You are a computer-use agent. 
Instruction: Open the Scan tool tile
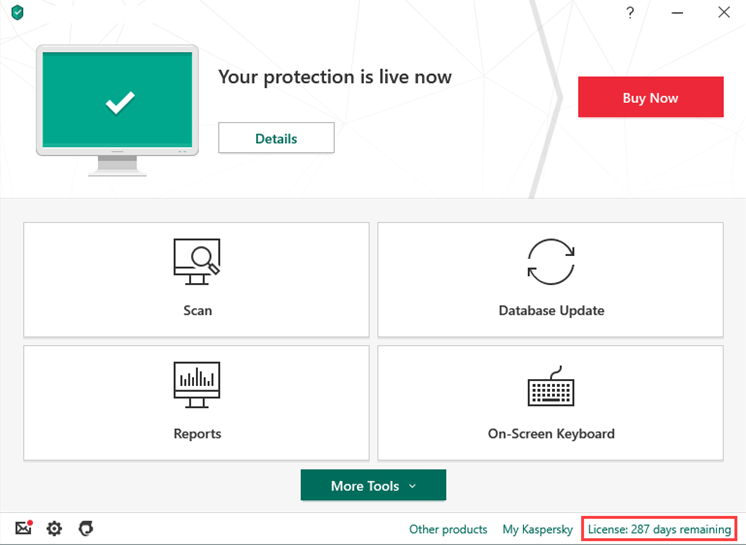[x=196, y=279]
